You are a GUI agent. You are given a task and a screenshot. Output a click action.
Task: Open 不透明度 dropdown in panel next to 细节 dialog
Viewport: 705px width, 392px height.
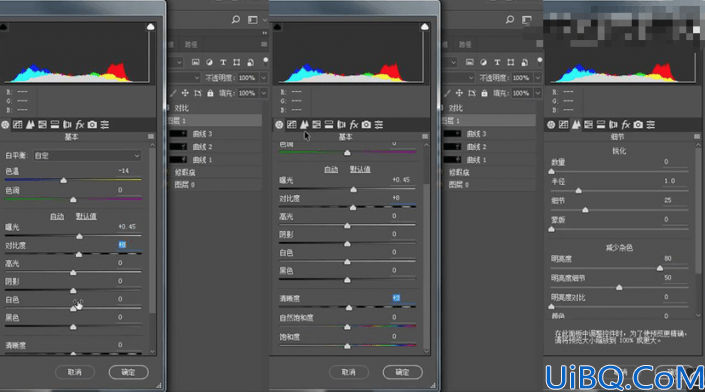[538, 78]
